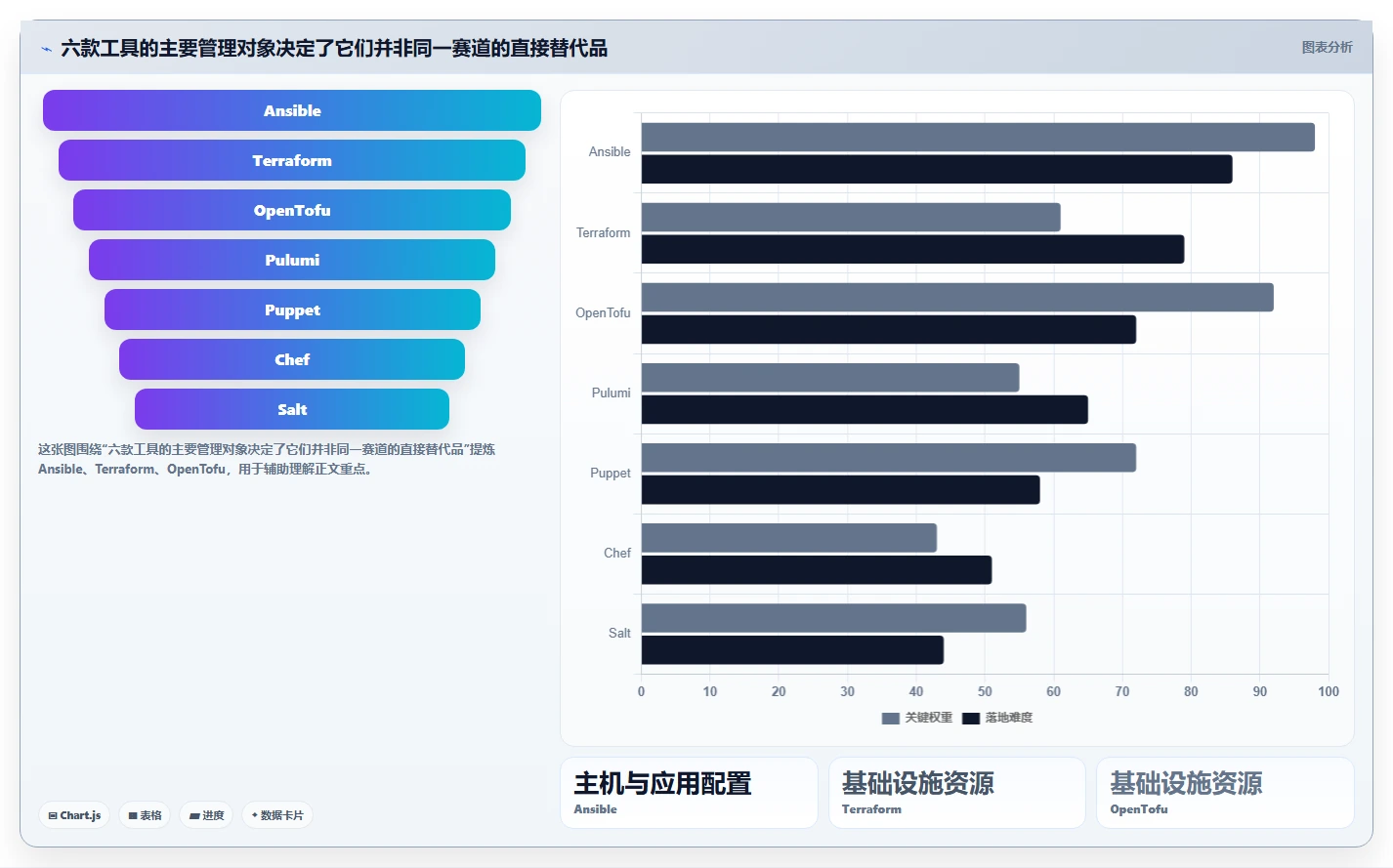1393x868 pixels.
Task: Click the 图表分析 label in header
Action: (x=1327, y=47)
